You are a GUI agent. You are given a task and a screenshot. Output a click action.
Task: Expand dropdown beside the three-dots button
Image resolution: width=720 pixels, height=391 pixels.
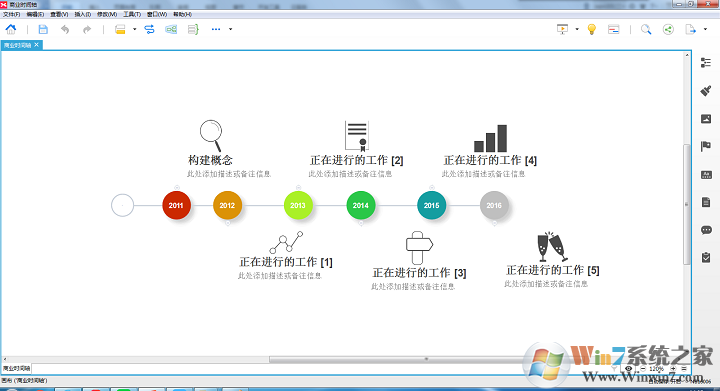click(x=231, y=29)
